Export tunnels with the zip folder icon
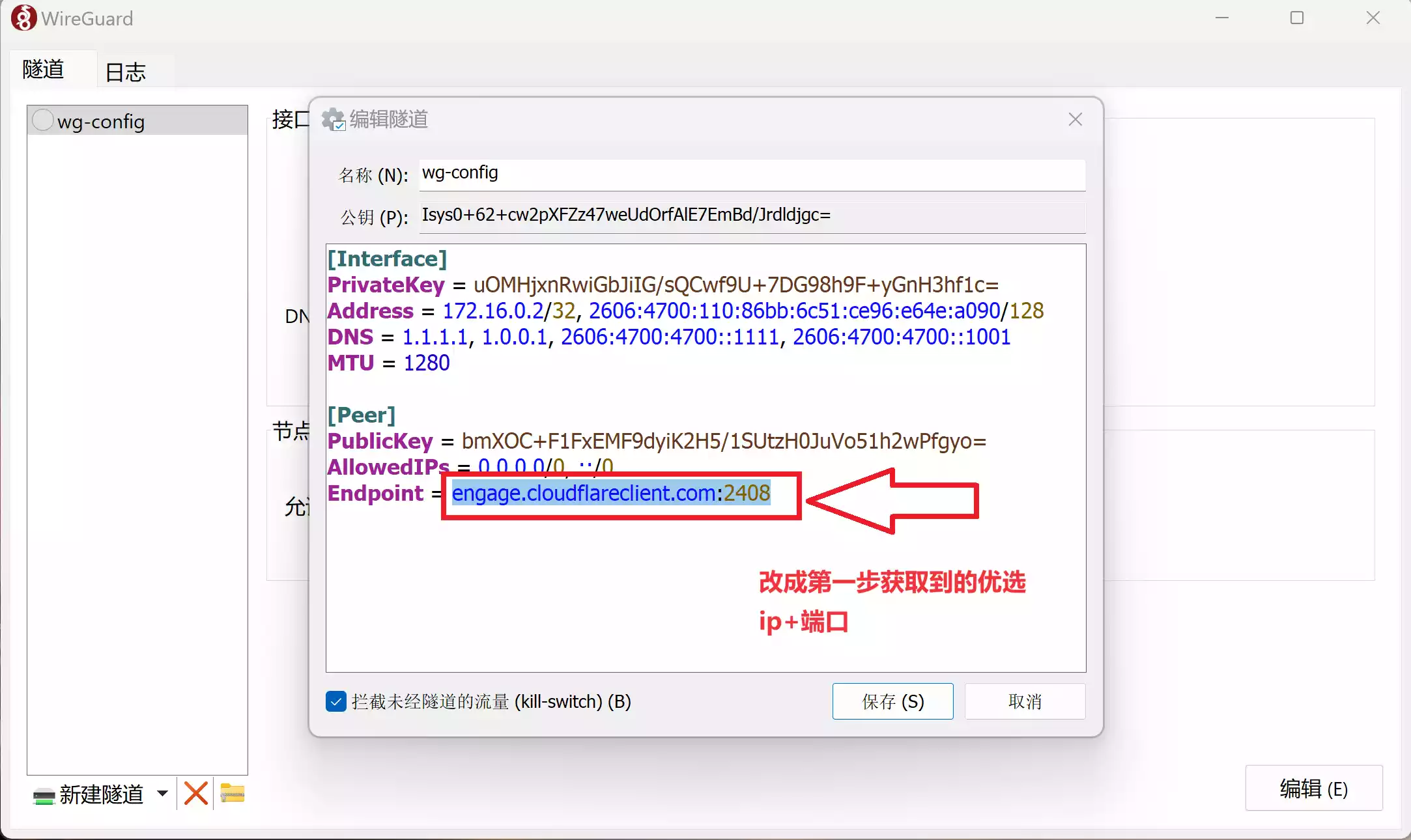 (x=233, y=793)
